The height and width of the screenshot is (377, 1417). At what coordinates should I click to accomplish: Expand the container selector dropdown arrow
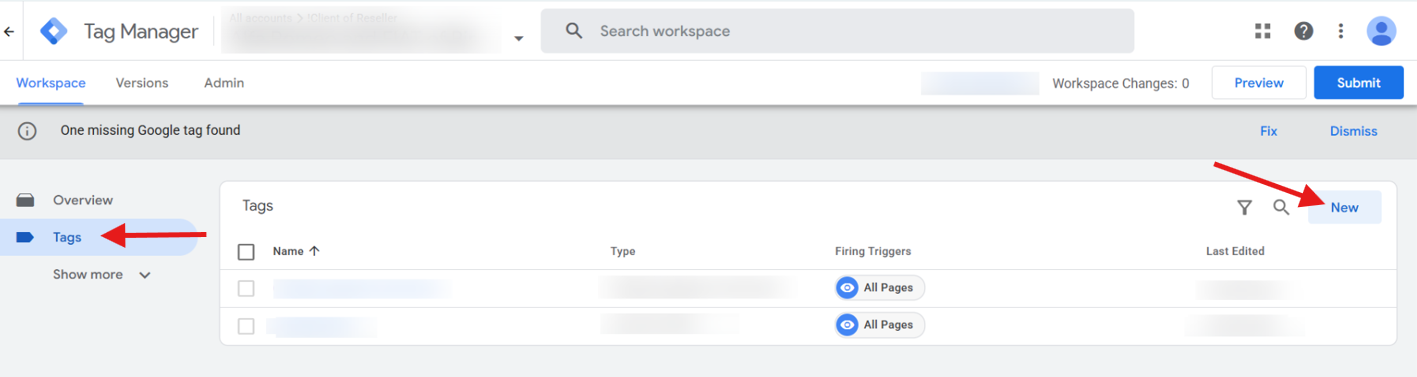[518, 39]
